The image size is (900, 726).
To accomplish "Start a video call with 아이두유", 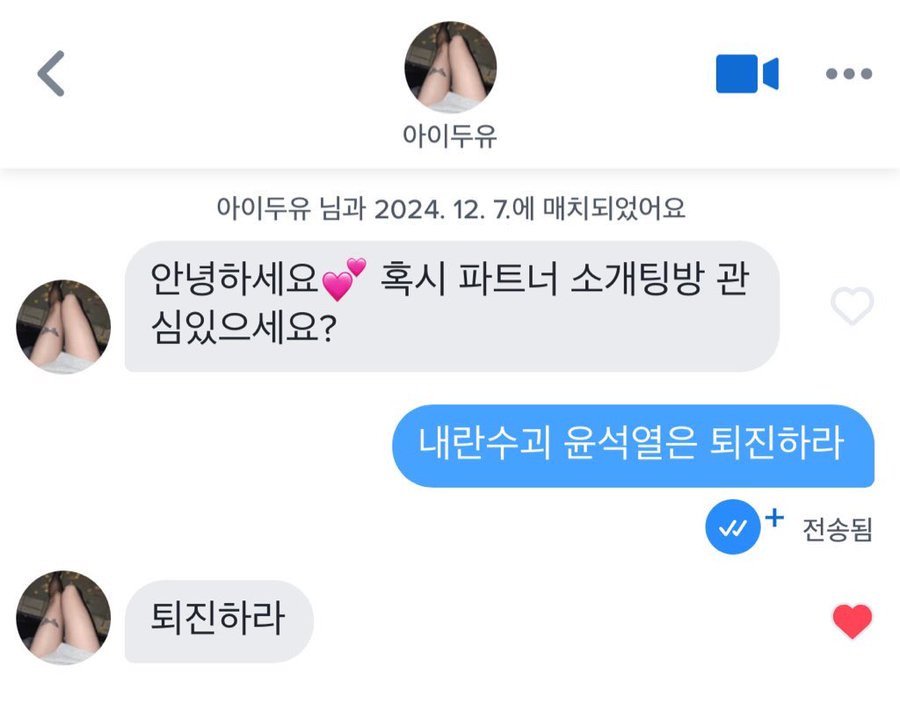I will pyautogui.click(x=746, y=74).
